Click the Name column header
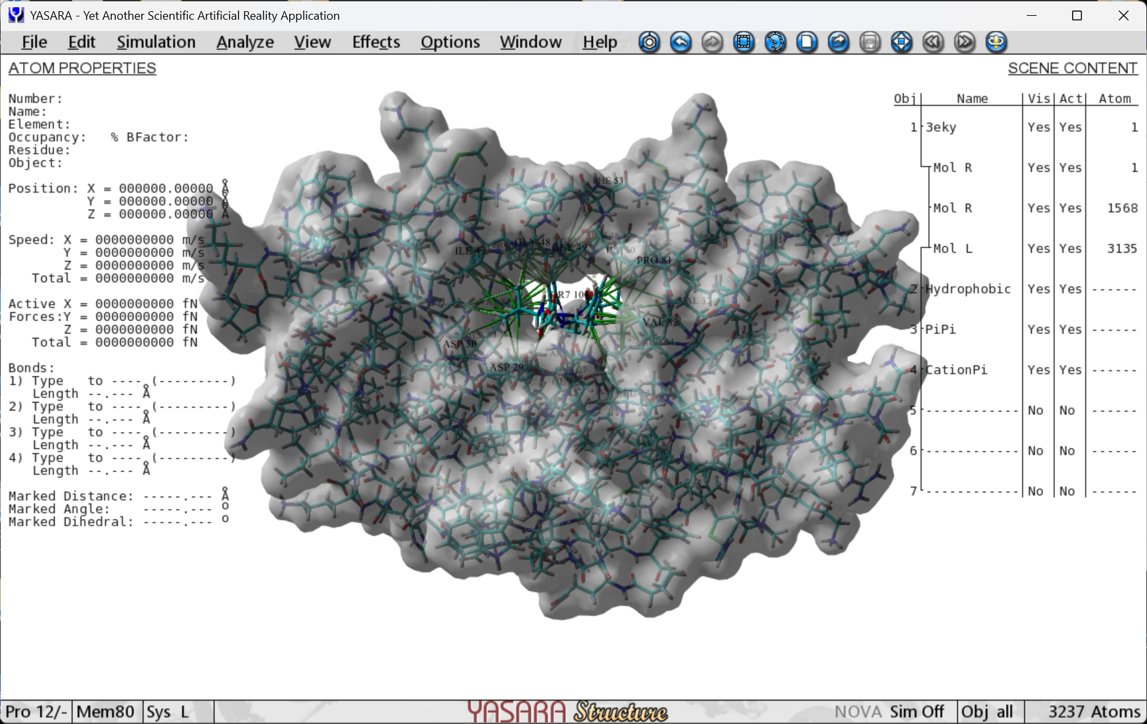The width and height of the screenshot is (1147, 724). pos(972,99)
